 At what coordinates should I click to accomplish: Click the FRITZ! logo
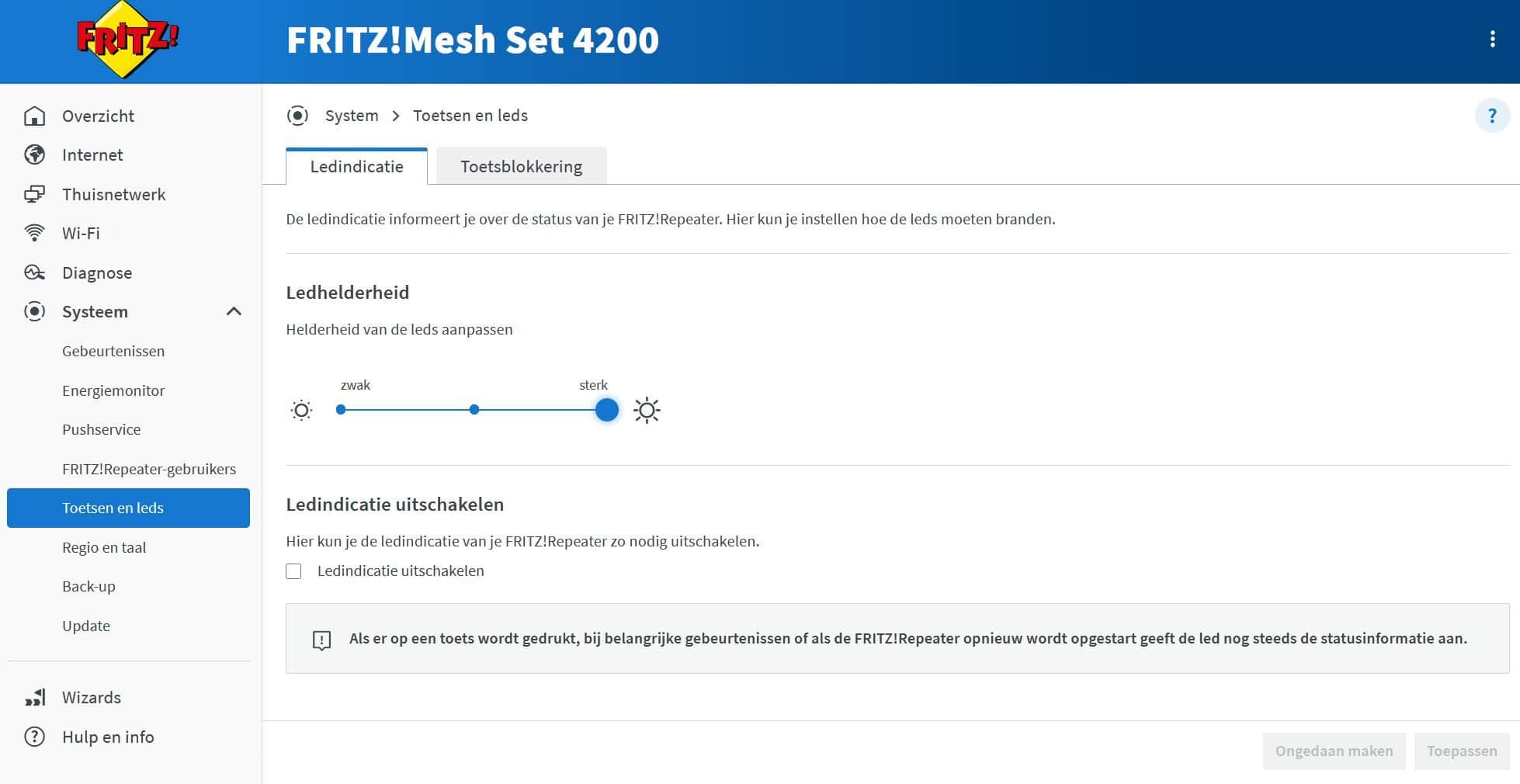pyautogui.click(x=127, y=39)
